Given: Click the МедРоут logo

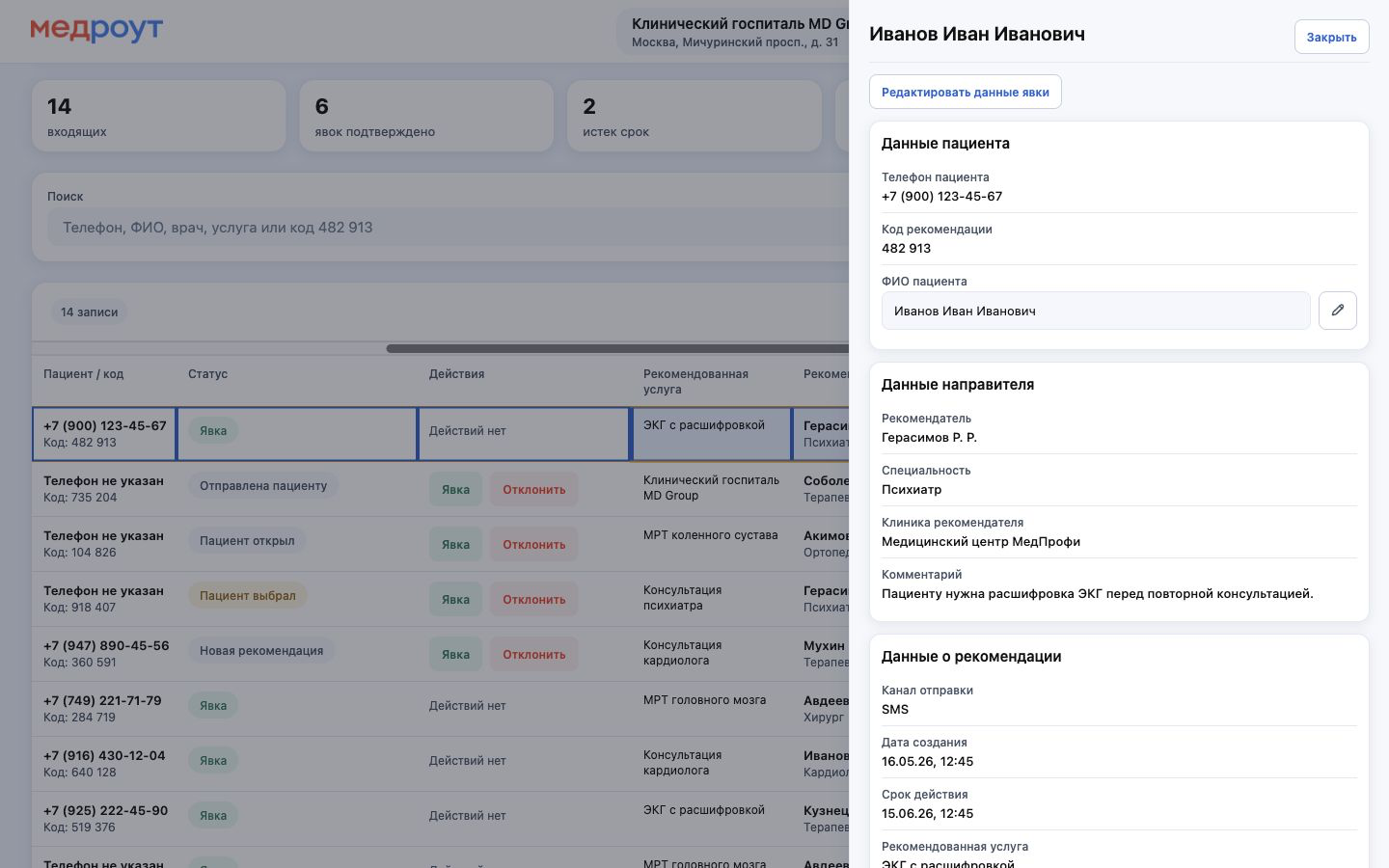Looking at the screenshot, I should pos(96,30).
